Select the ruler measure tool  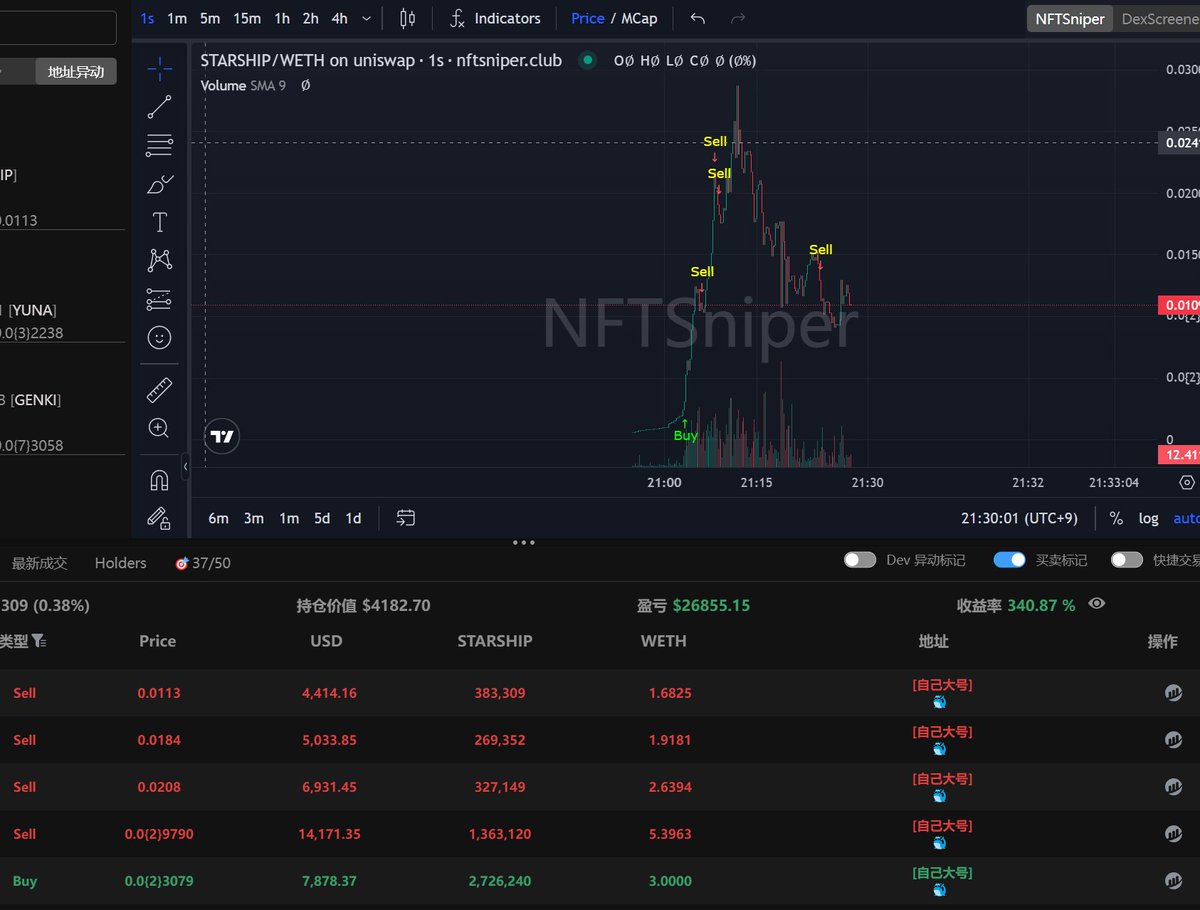click(x=159, y=390)
